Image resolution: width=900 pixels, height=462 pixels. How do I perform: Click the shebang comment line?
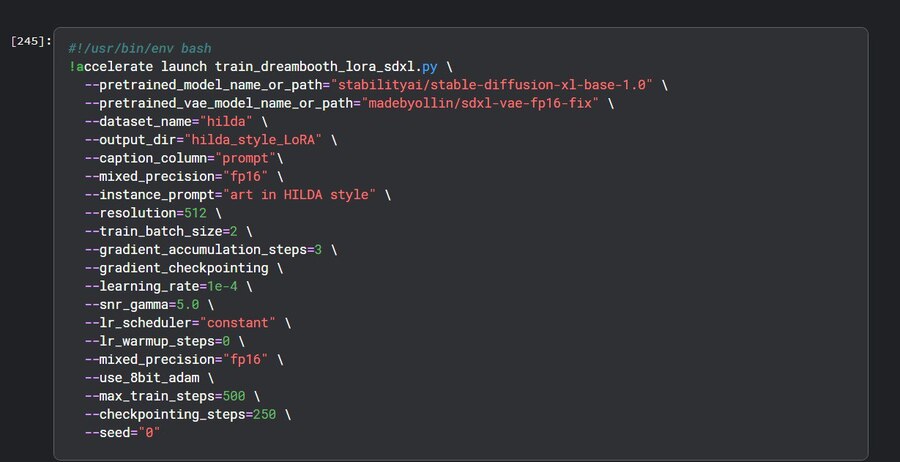(x=140, y=48)
